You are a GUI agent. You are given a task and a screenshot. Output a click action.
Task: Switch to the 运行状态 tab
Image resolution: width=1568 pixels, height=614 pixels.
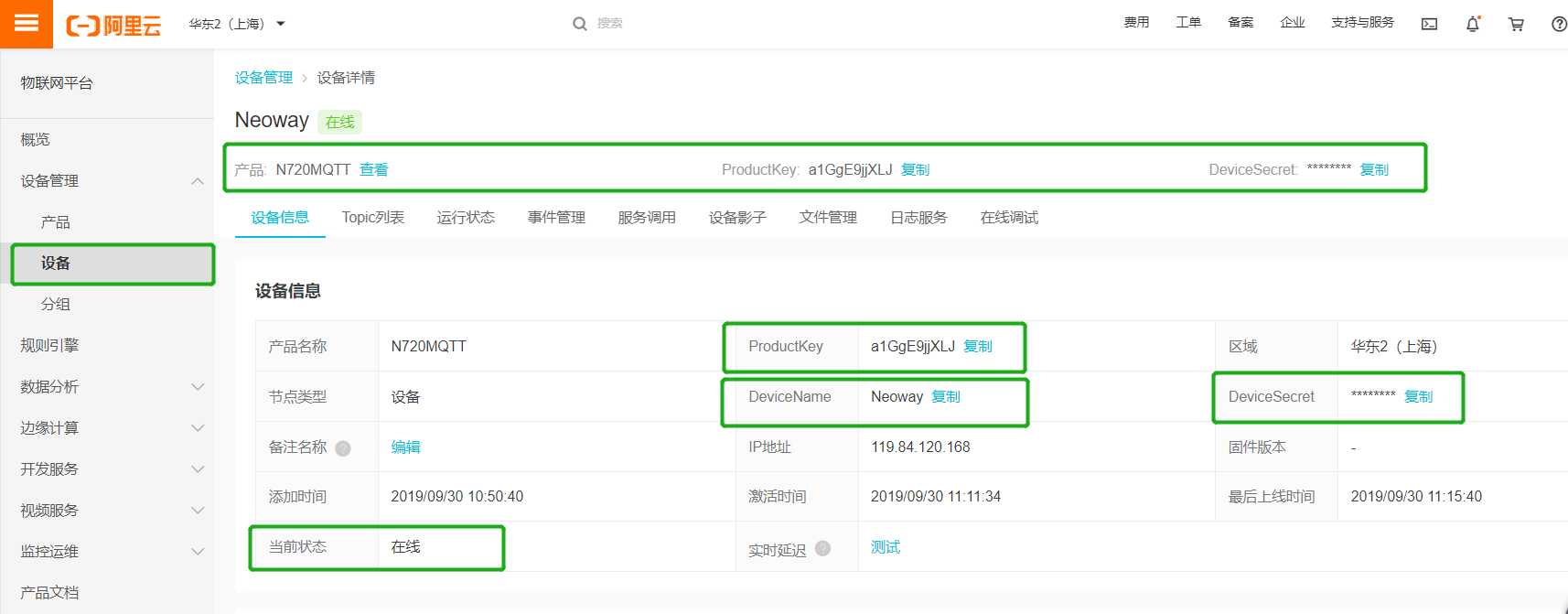point(466,218)
